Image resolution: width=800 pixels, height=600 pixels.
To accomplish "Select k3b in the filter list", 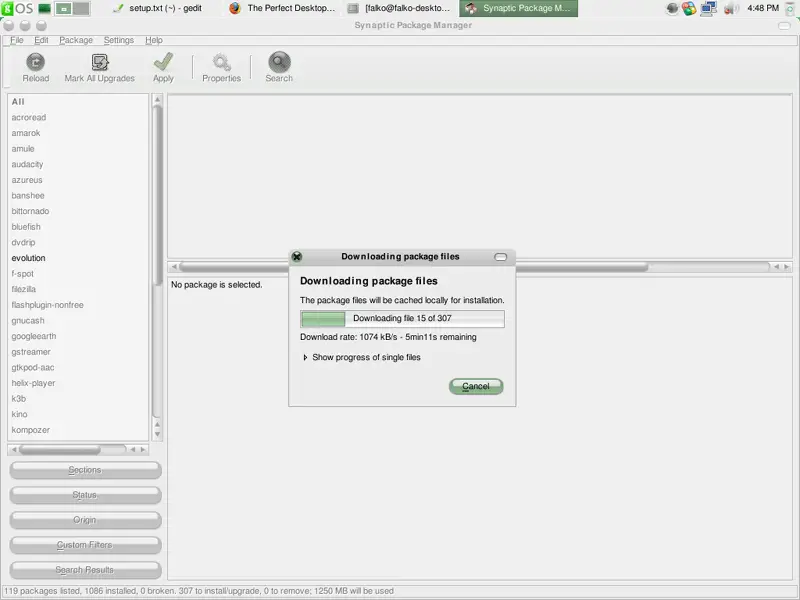I will (x=78, y=398).
